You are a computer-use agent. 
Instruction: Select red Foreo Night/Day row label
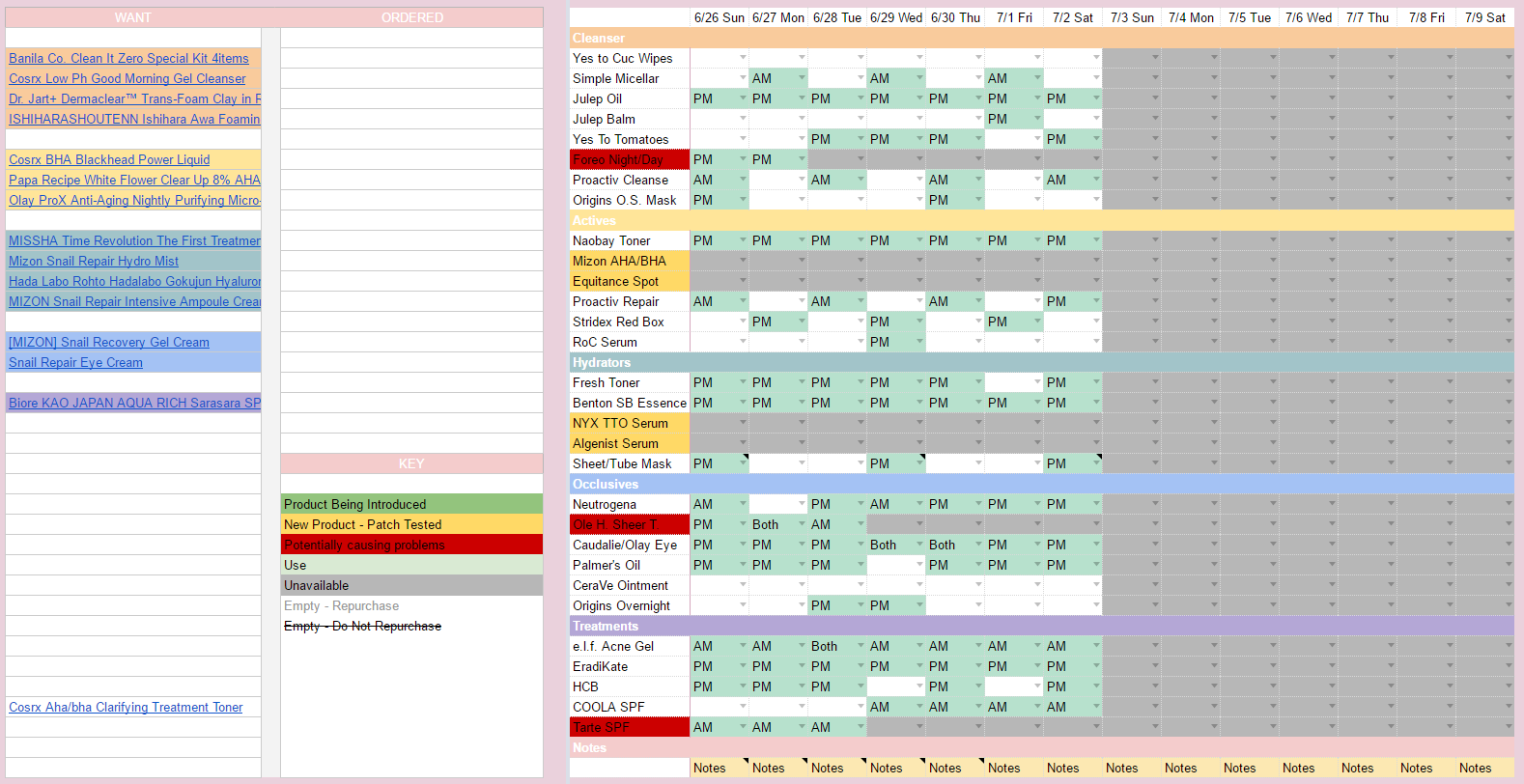[630, 159]
